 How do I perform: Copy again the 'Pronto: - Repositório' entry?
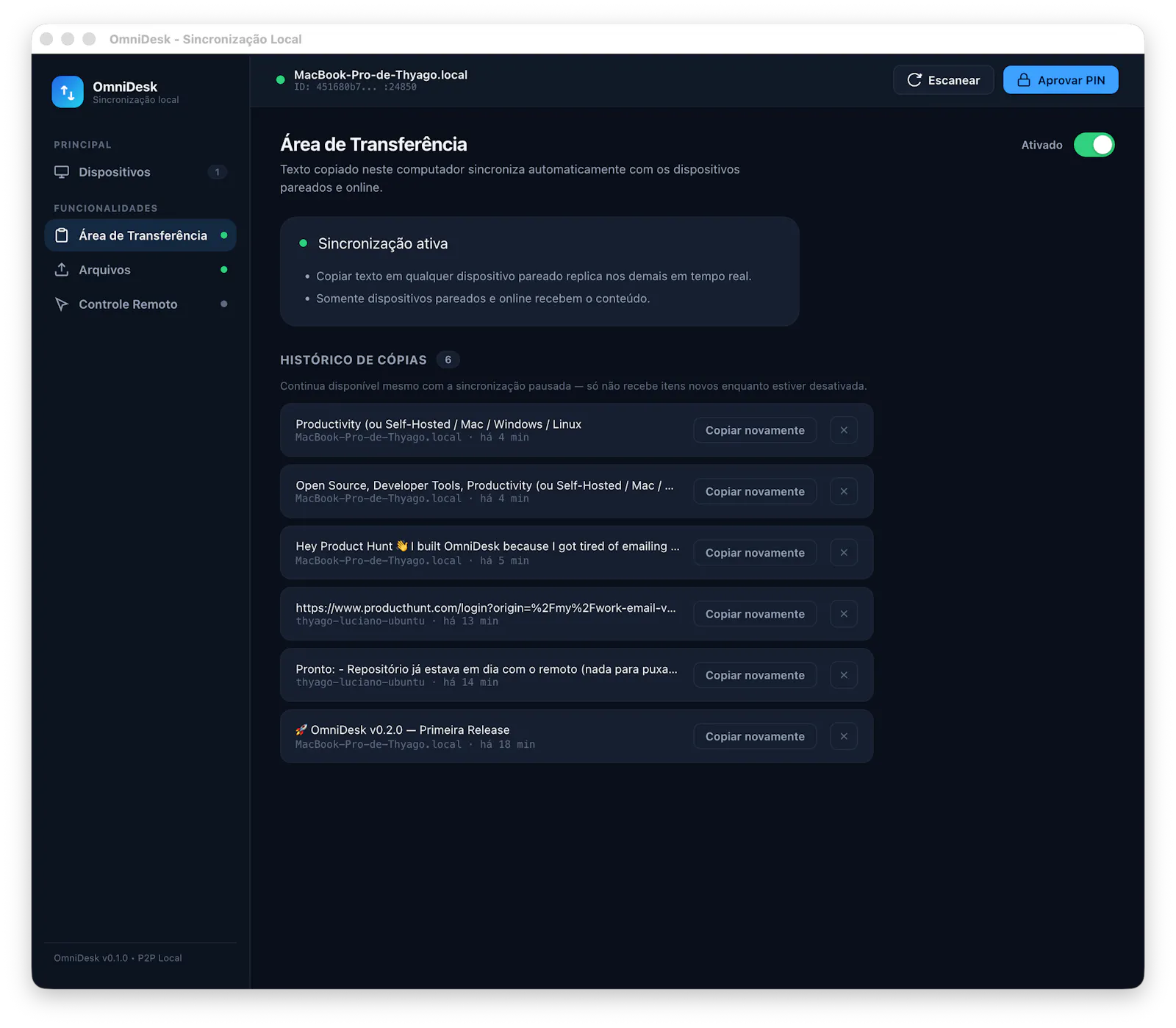click(x=755, y=675)
